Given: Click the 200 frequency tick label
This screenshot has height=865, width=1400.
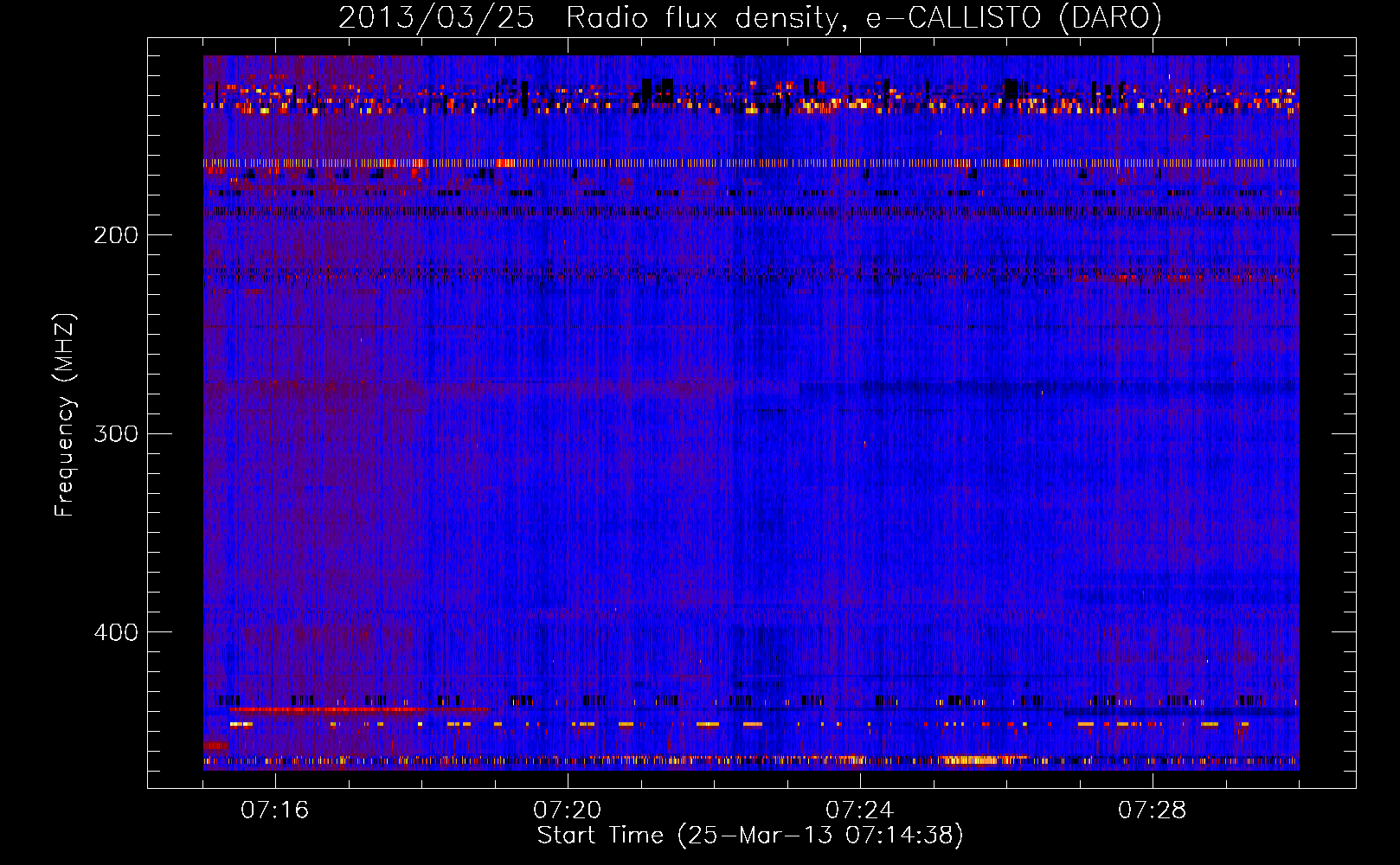Looking at the screenshot, I should 116,235.
